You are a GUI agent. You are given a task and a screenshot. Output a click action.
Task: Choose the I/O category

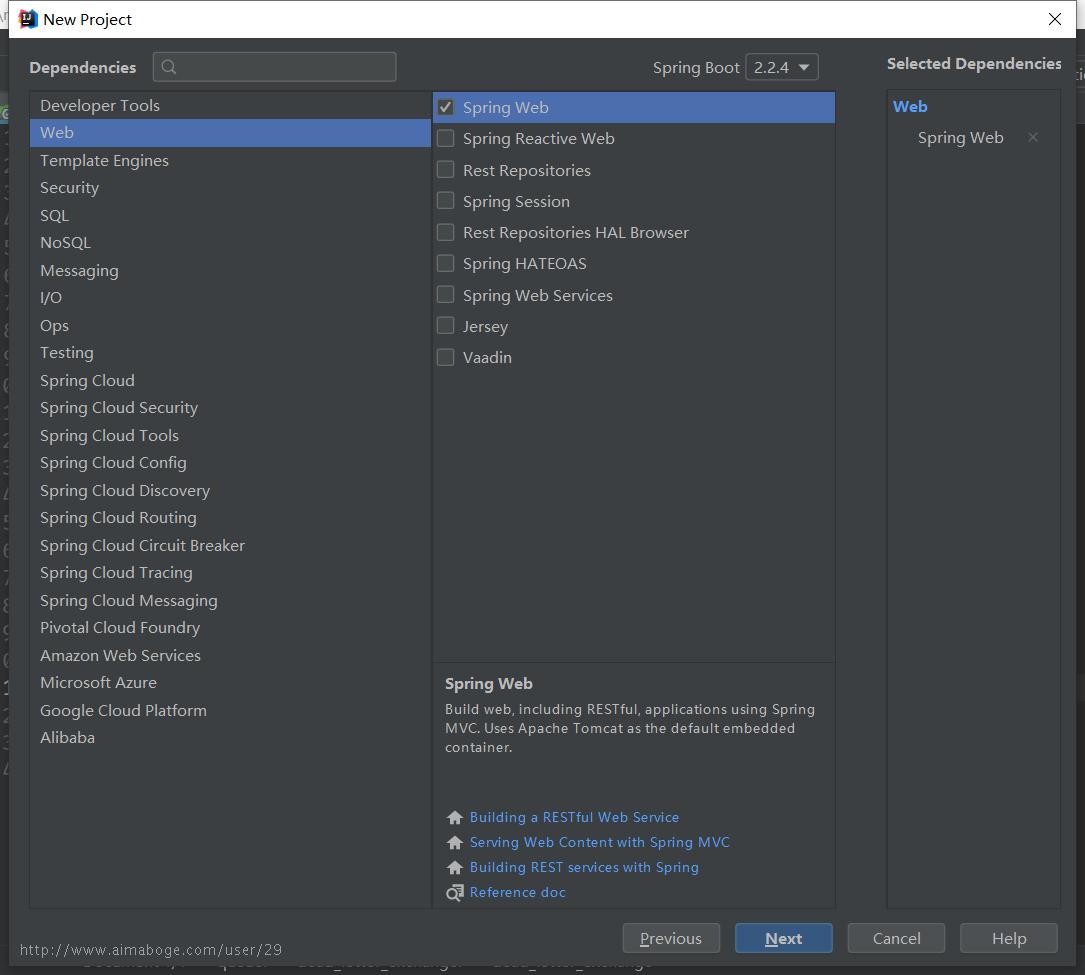point(230,298)
